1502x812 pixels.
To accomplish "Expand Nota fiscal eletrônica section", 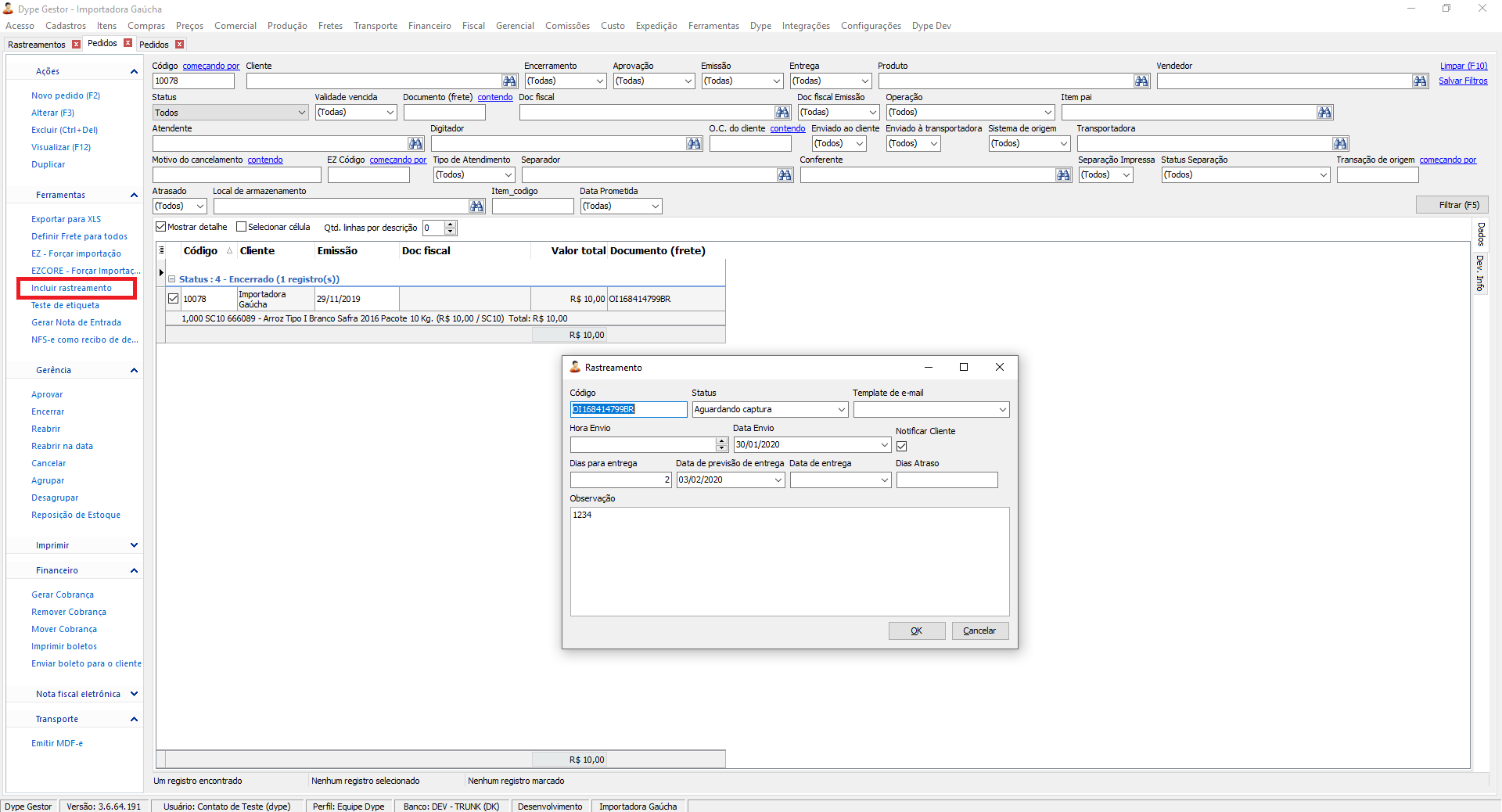I will (134, 694).
